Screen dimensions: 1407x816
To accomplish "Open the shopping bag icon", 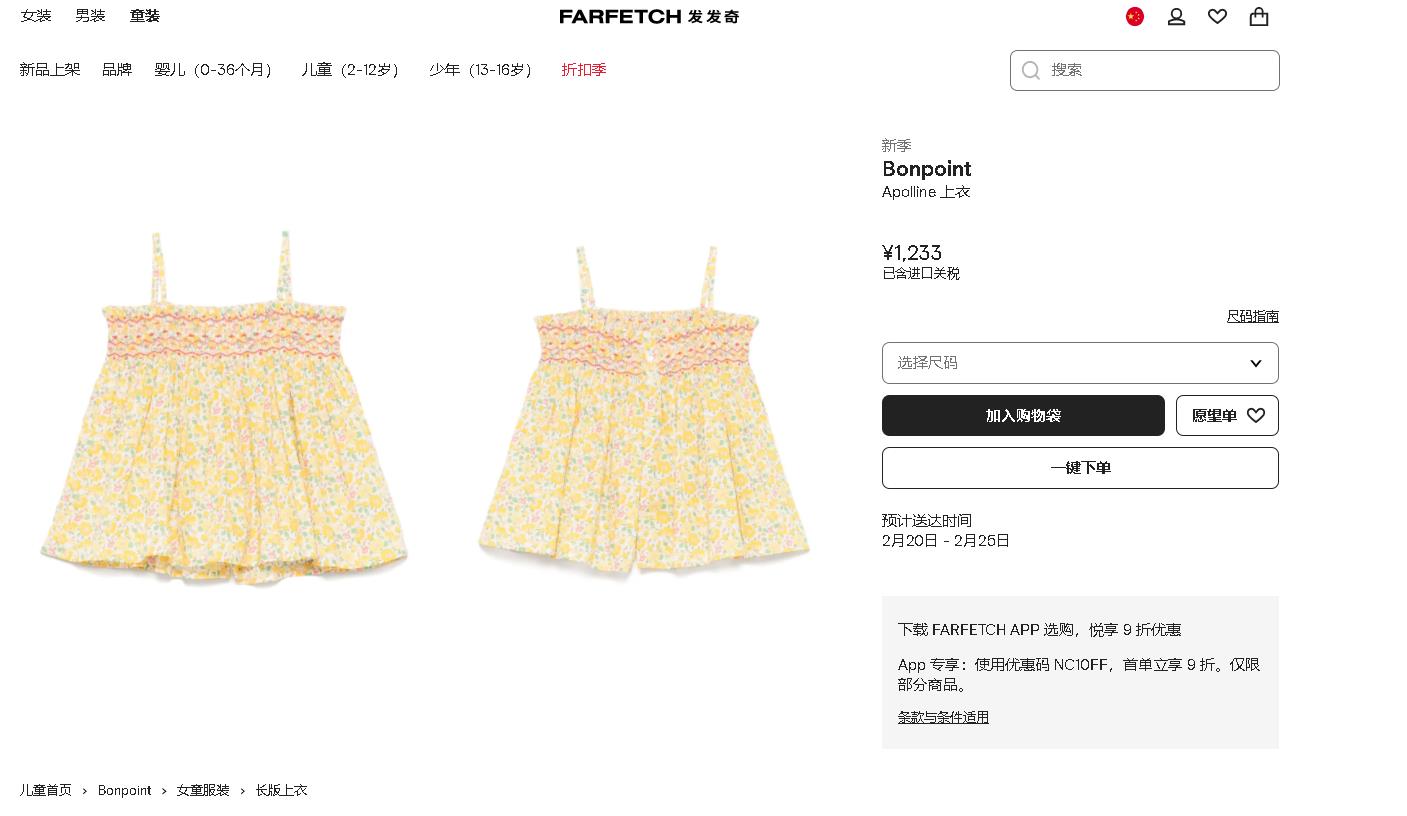I will click(1259, 16).
